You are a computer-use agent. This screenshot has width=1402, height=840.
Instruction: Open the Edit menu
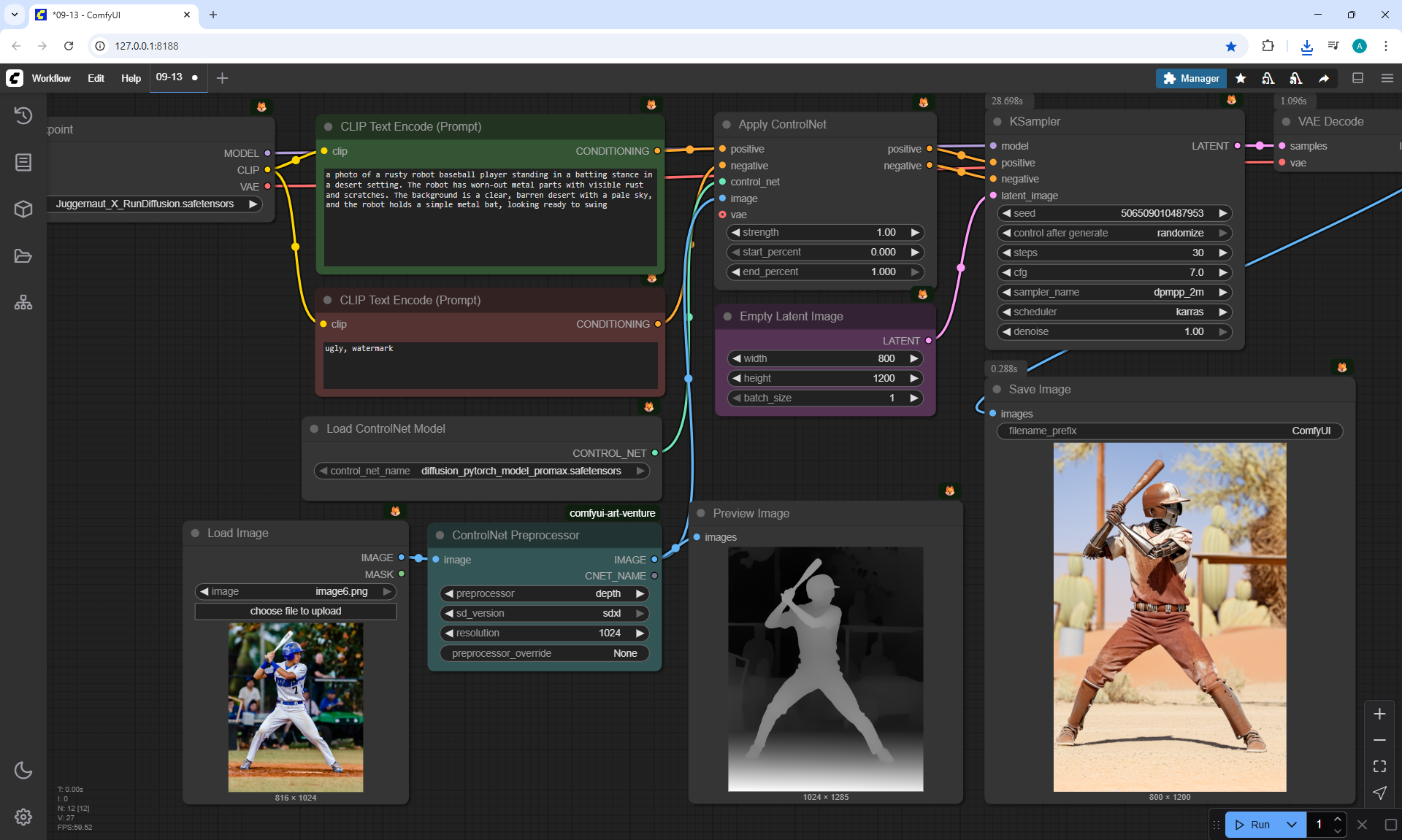click(96, 78)
